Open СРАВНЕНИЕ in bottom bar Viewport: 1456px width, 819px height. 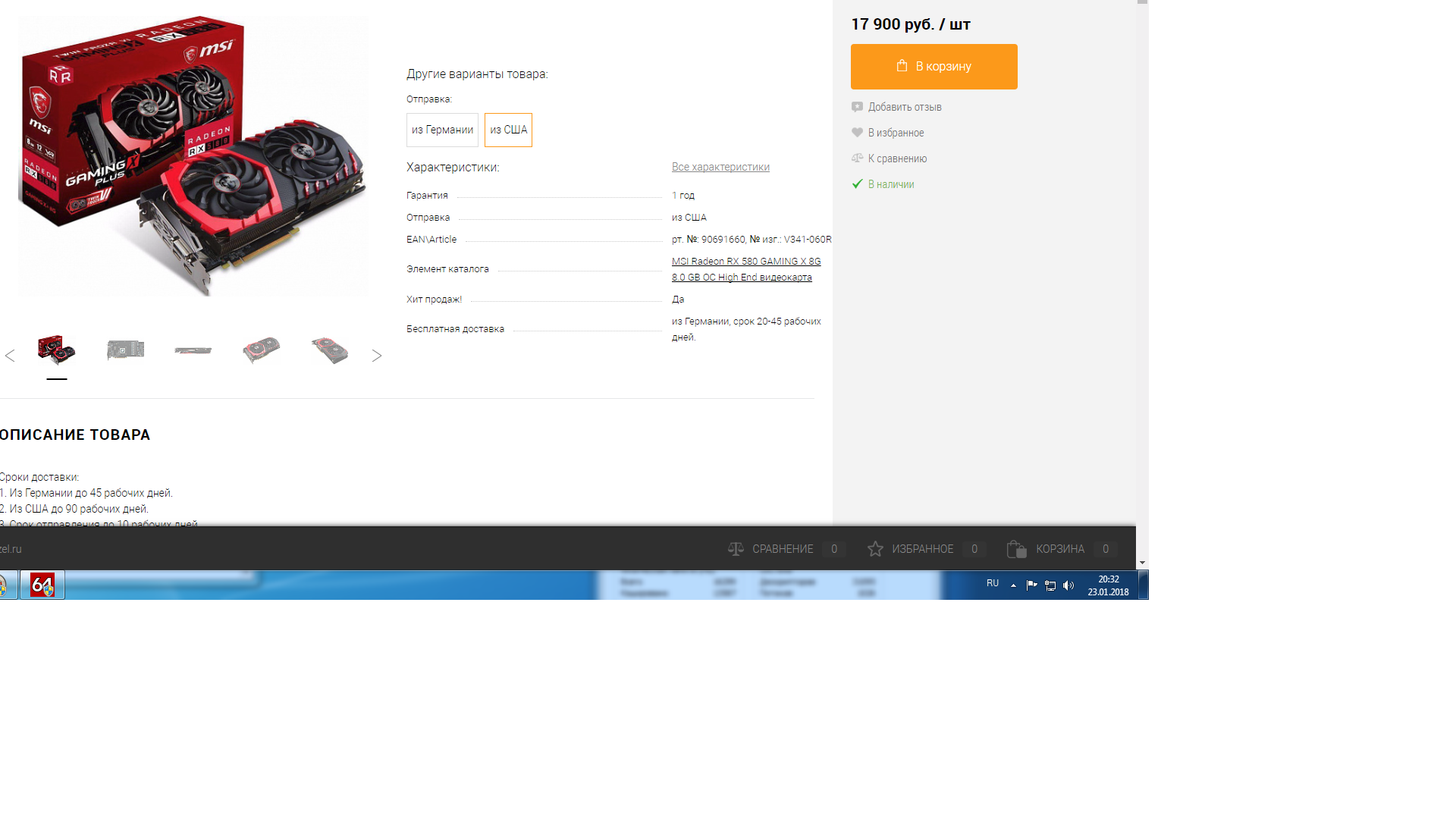(x=783, y=549)
